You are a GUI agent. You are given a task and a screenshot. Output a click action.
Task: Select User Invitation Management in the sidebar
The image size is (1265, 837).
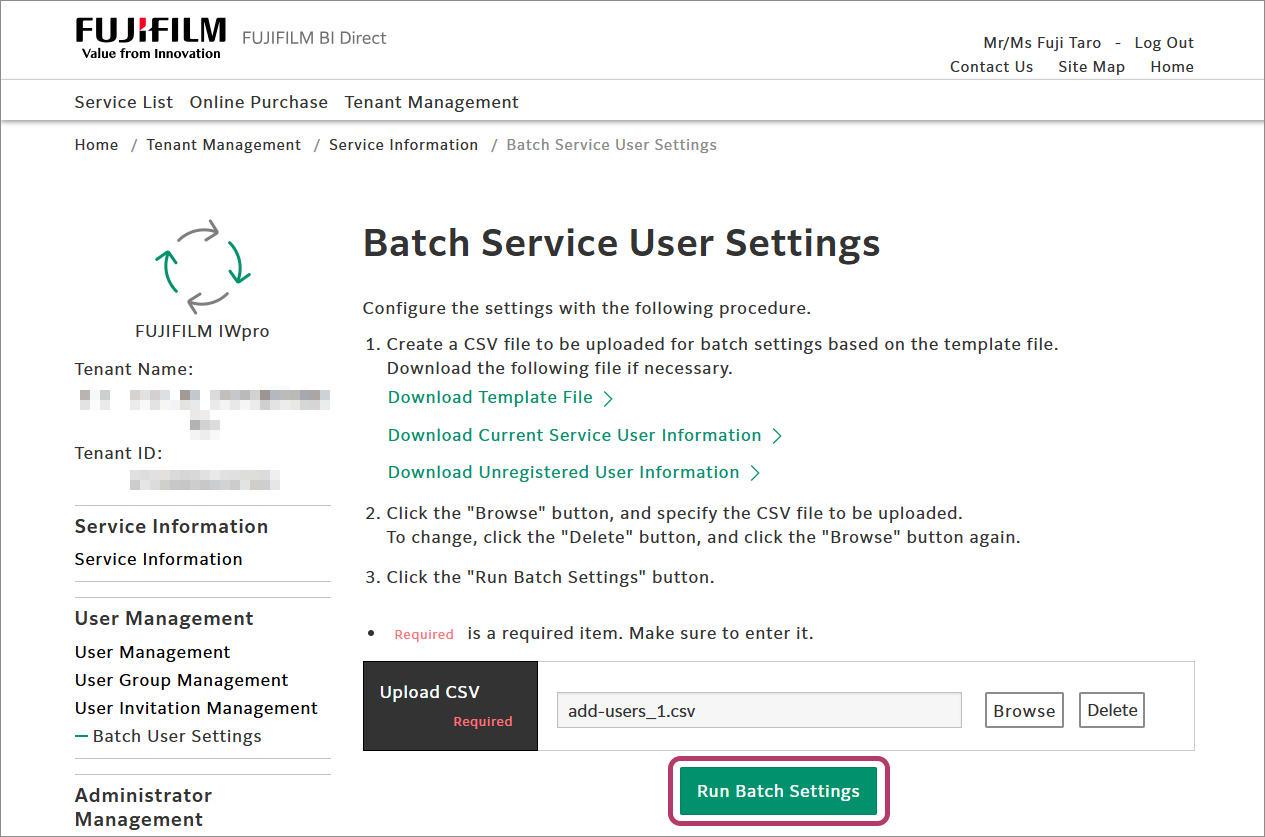[x=196, y=708]
